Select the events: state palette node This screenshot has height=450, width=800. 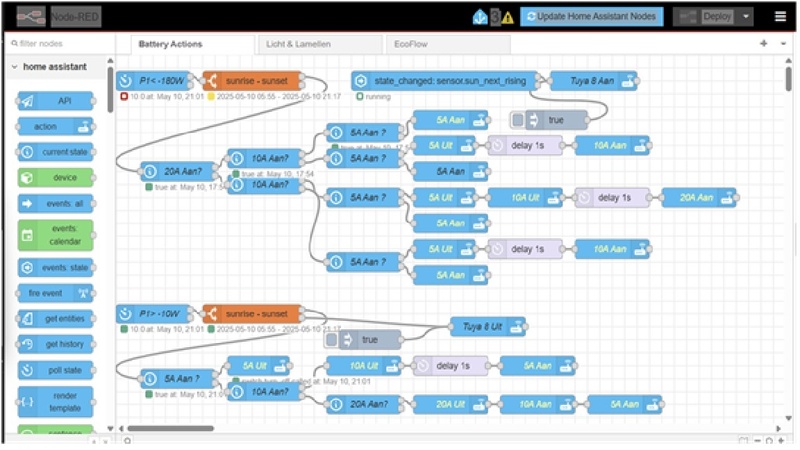56,267
